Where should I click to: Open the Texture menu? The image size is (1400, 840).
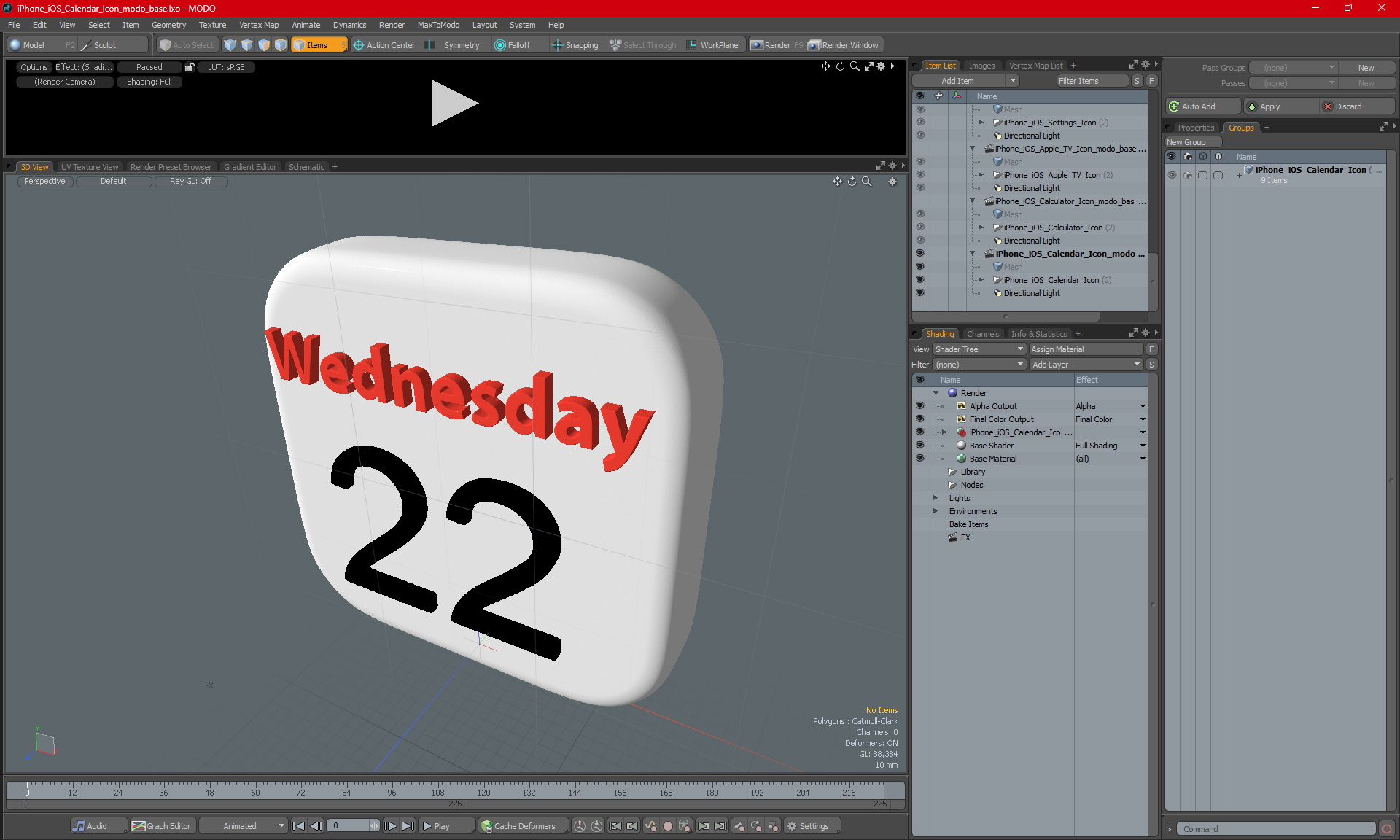[212, 25]
